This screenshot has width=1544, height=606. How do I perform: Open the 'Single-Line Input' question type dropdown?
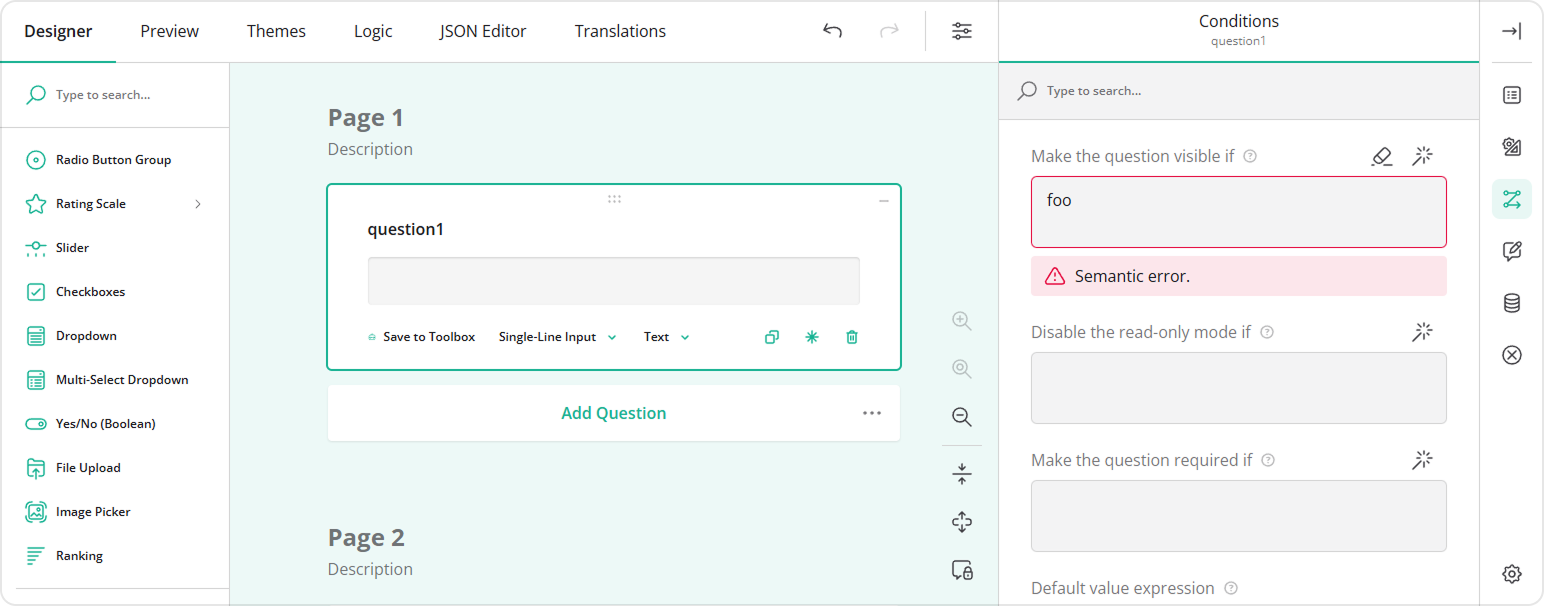coord(557,337)
